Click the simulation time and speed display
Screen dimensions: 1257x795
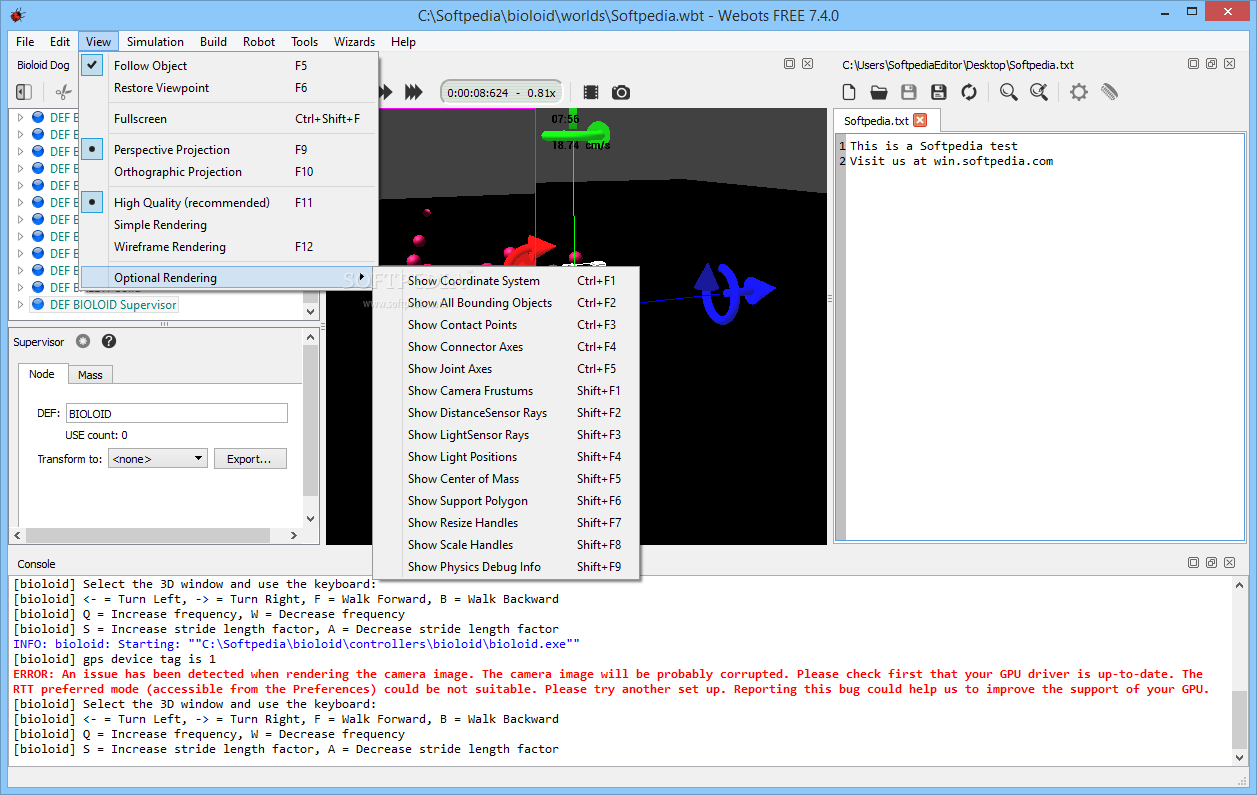[x=501, y=92]
